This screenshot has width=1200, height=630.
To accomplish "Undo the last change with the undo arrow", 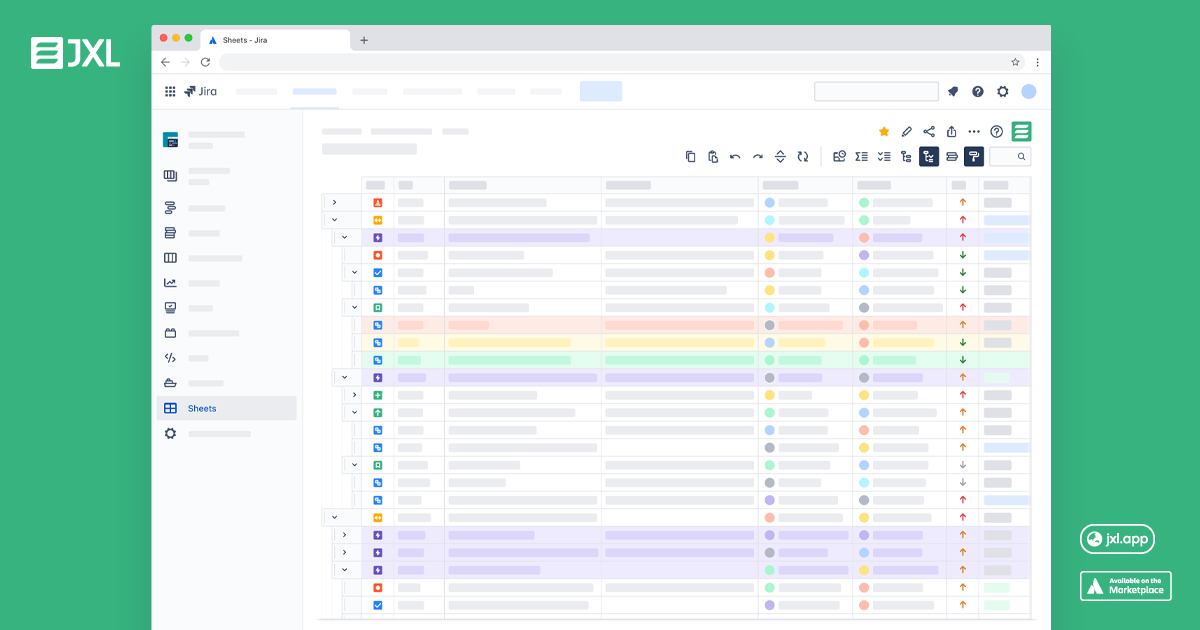I will [x=734, y=156].
